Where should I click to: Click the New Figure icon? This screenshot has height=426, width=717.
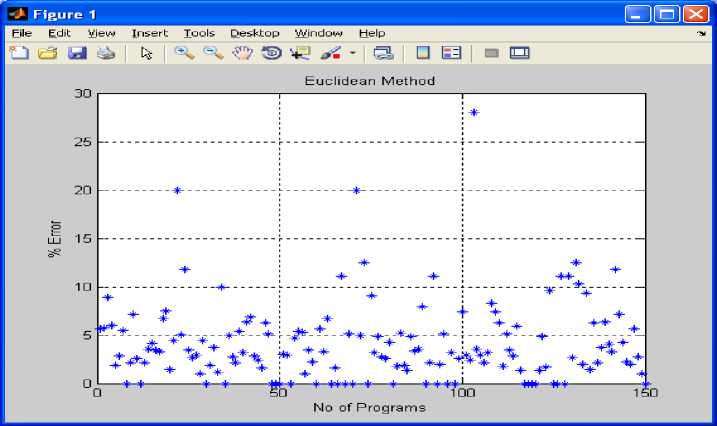pyautogui.click(x=18, y=53)
